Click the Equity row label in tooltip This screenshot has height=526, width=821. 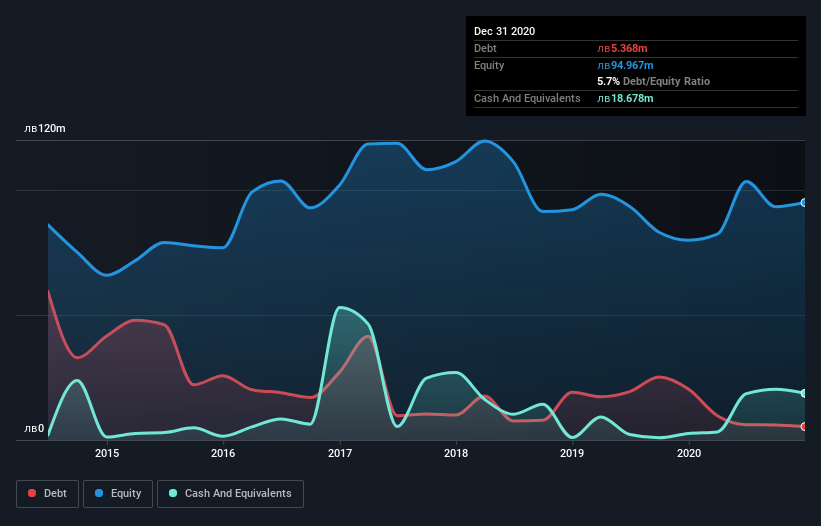coord(489,65)
